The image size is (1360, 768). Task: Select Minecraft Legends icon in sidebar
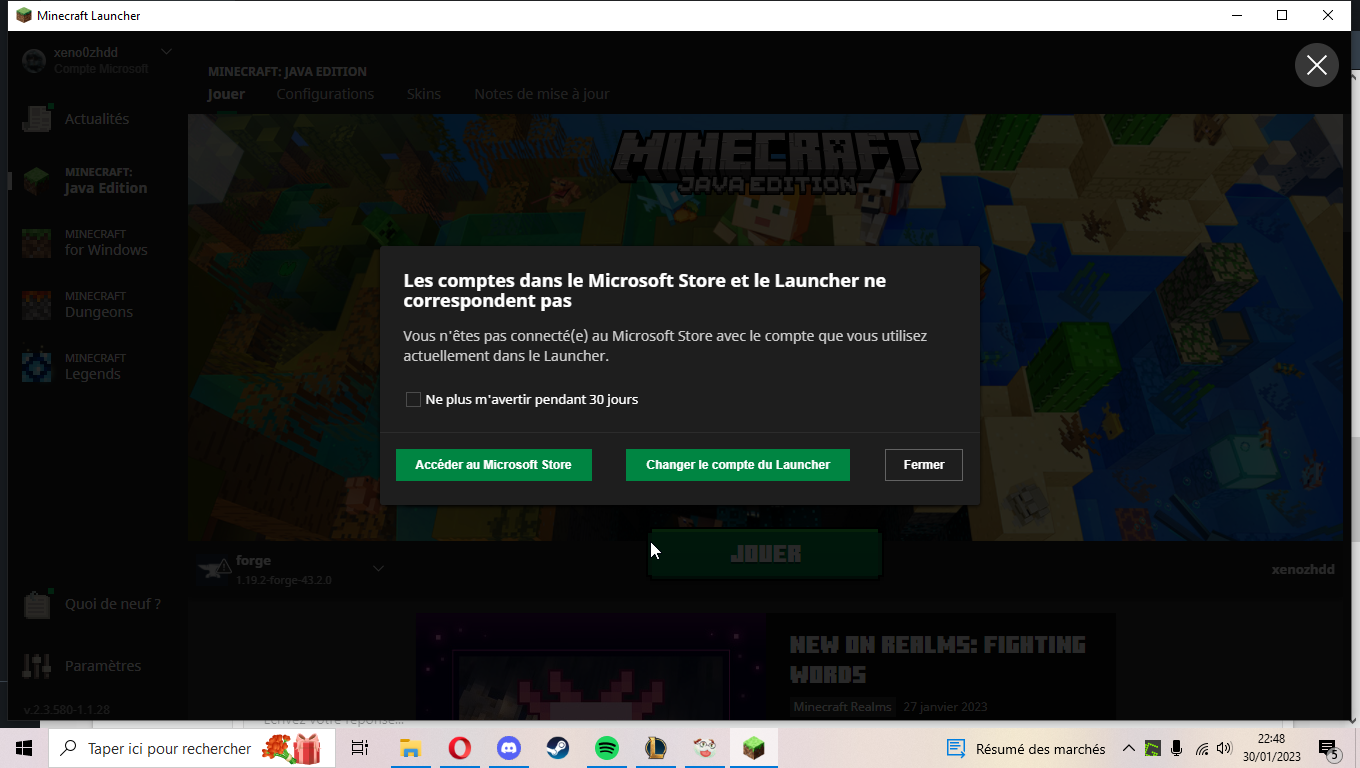tap(37, 366)
